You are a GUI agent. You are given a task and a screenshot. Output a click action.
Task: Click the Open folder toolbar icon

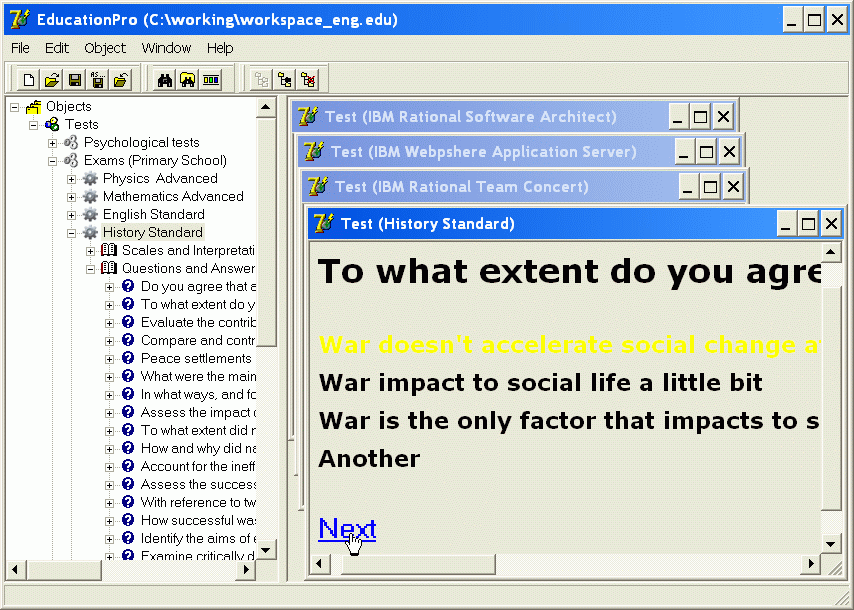point(52,80)
